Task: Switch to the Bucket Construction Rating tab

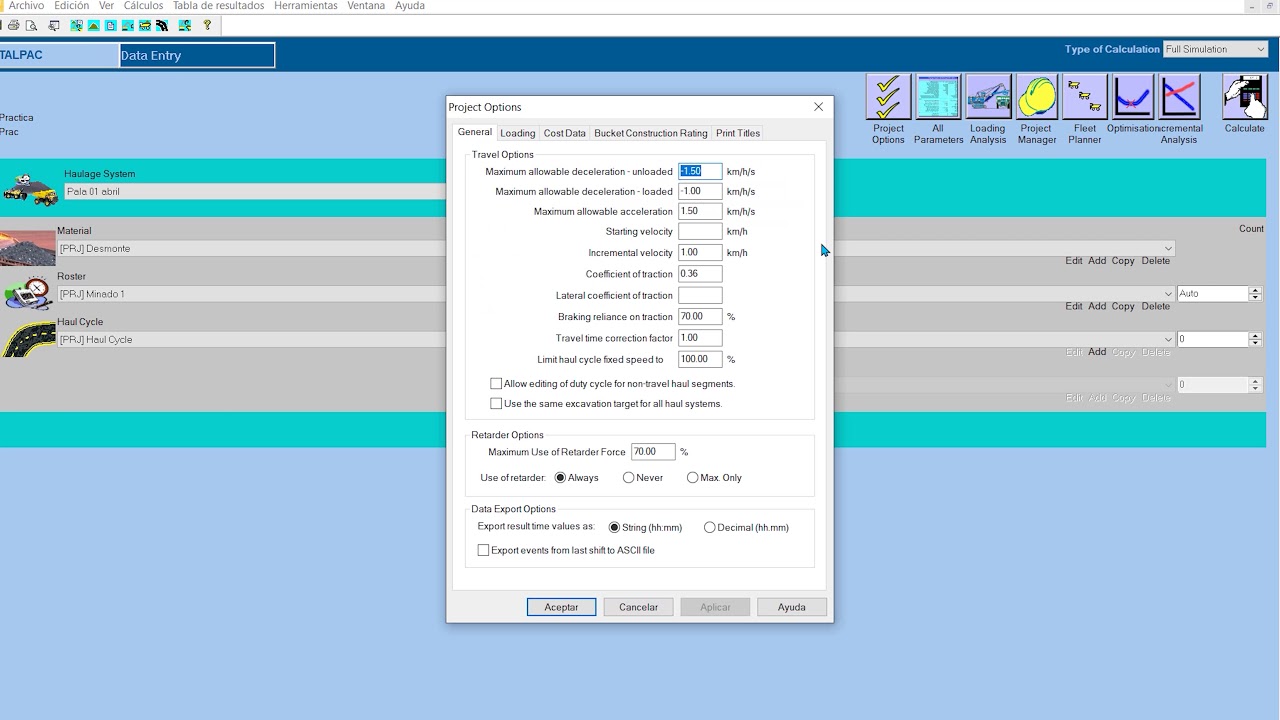Action: 650,133
